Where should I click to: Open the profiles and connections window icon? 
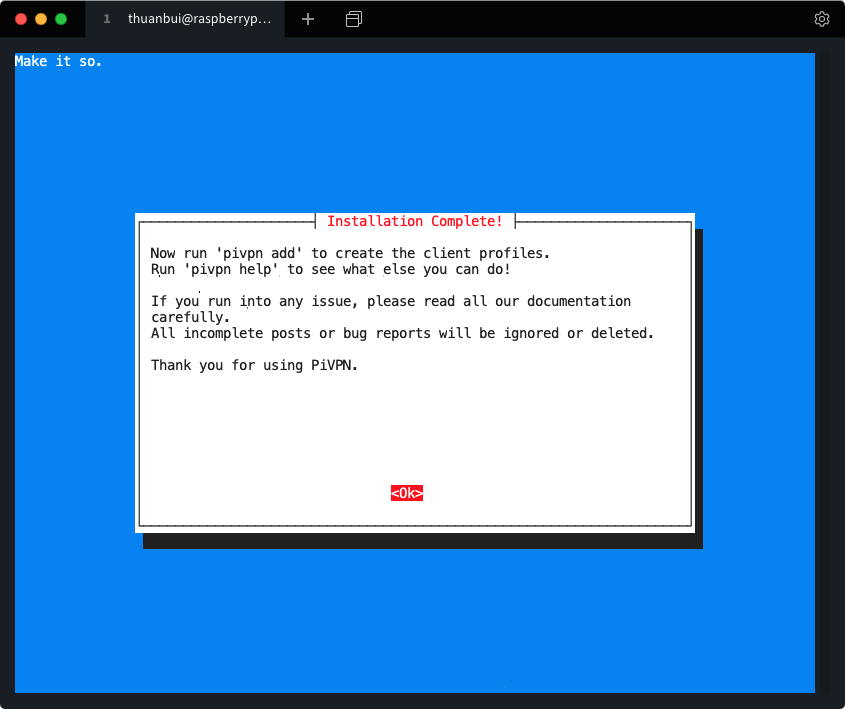tap(353, 19)
